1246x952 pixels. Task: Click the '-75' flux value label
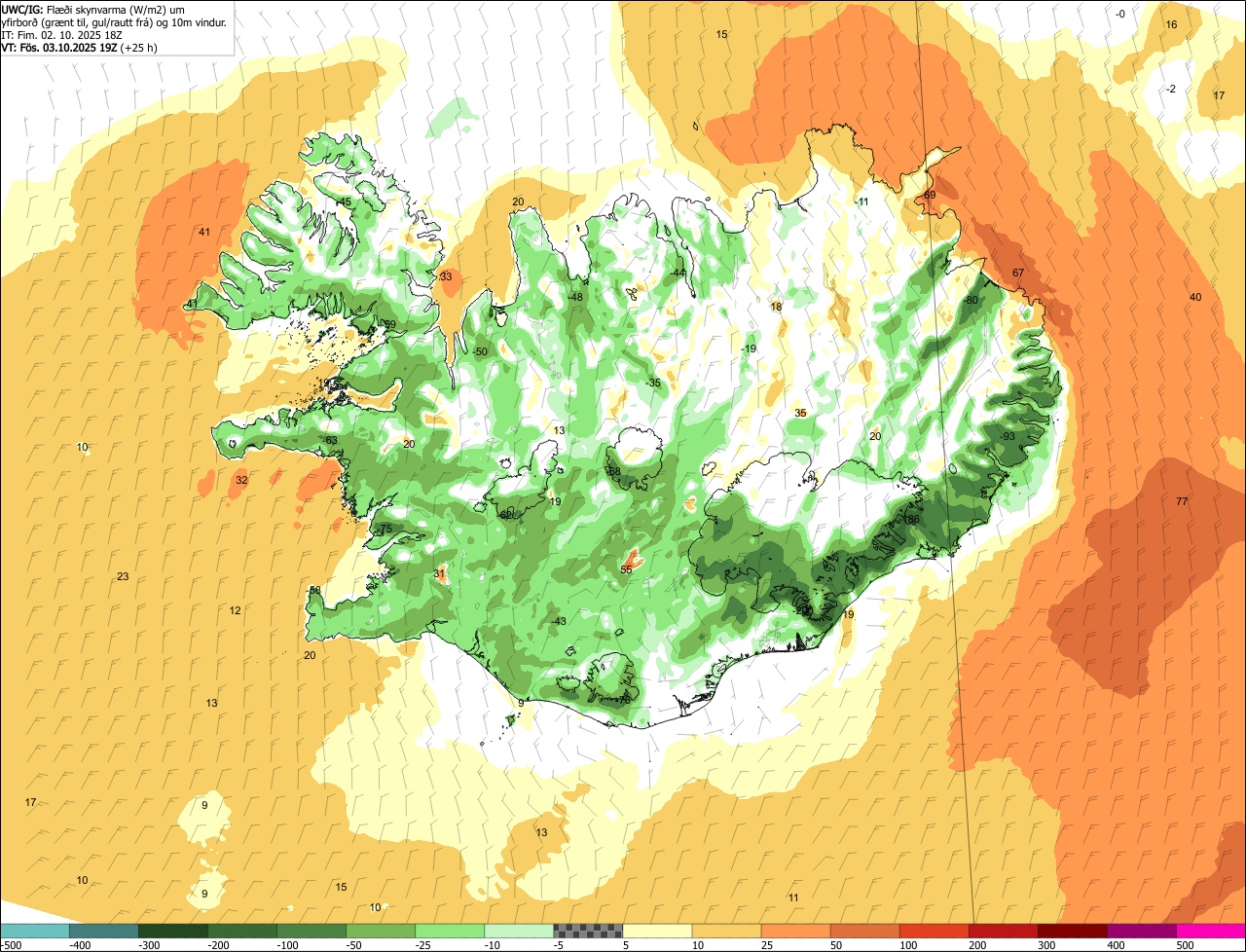(x=385, y=529)
